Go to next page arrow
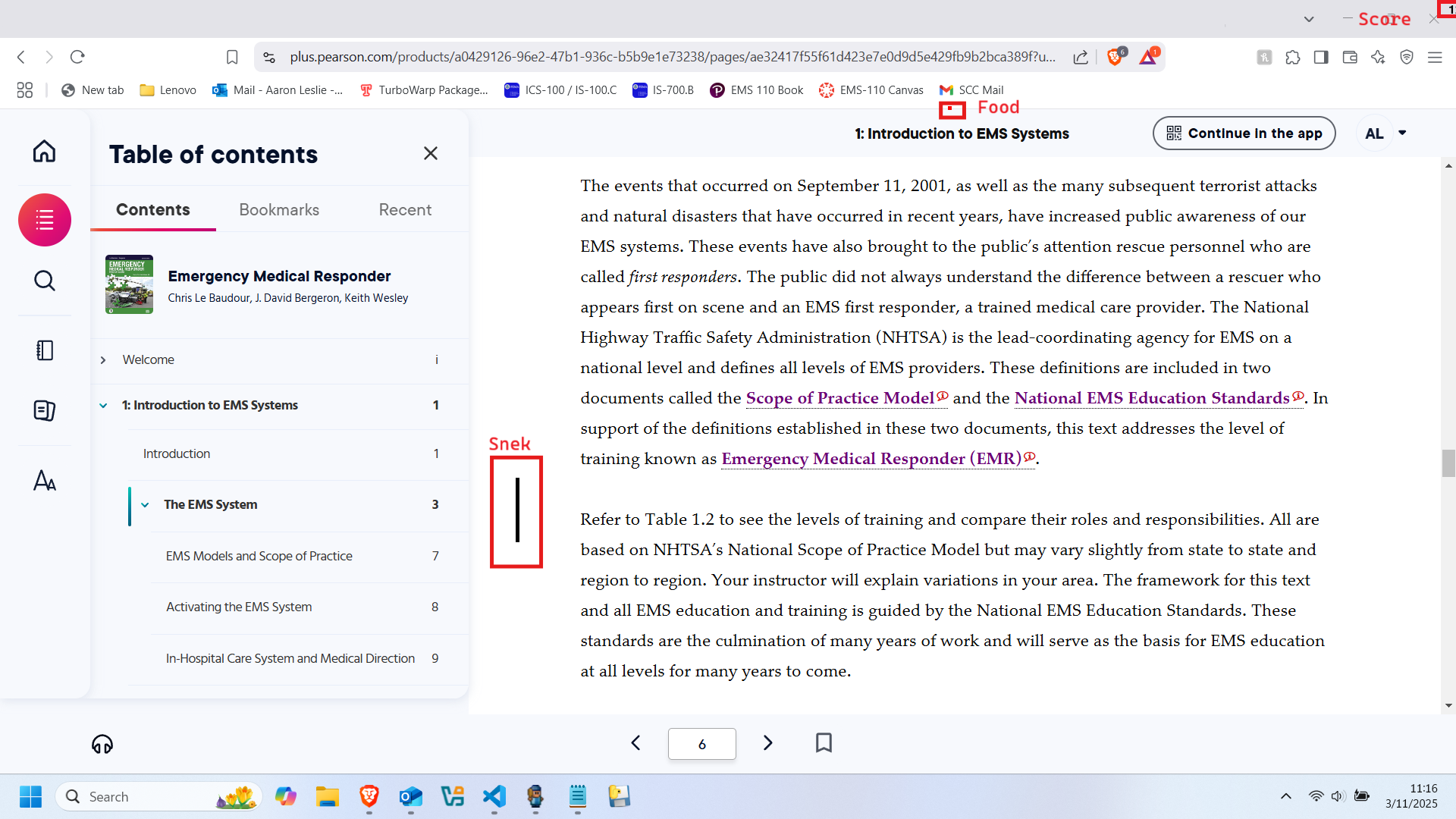Viewport: 1456px width, 819px height. click(x=767, y=742)
